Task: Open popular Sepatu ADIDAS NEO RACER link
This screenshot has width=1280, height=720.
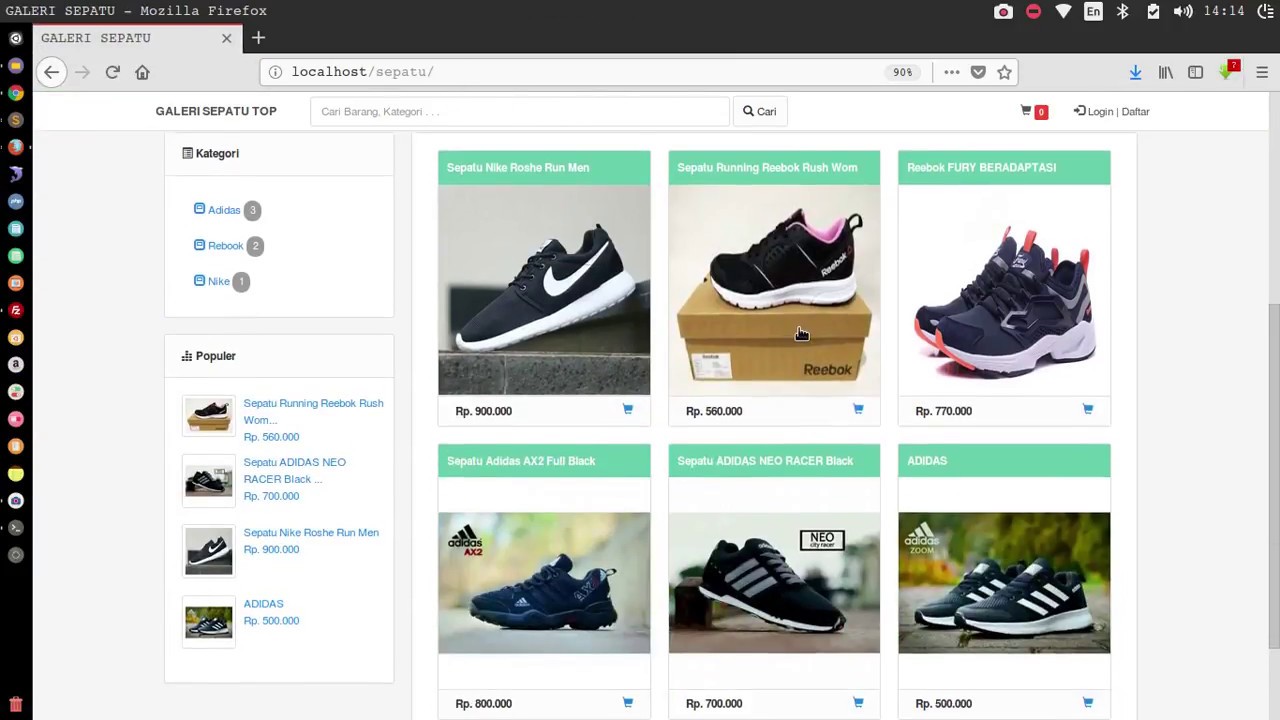Action: [x=295, y=470]
